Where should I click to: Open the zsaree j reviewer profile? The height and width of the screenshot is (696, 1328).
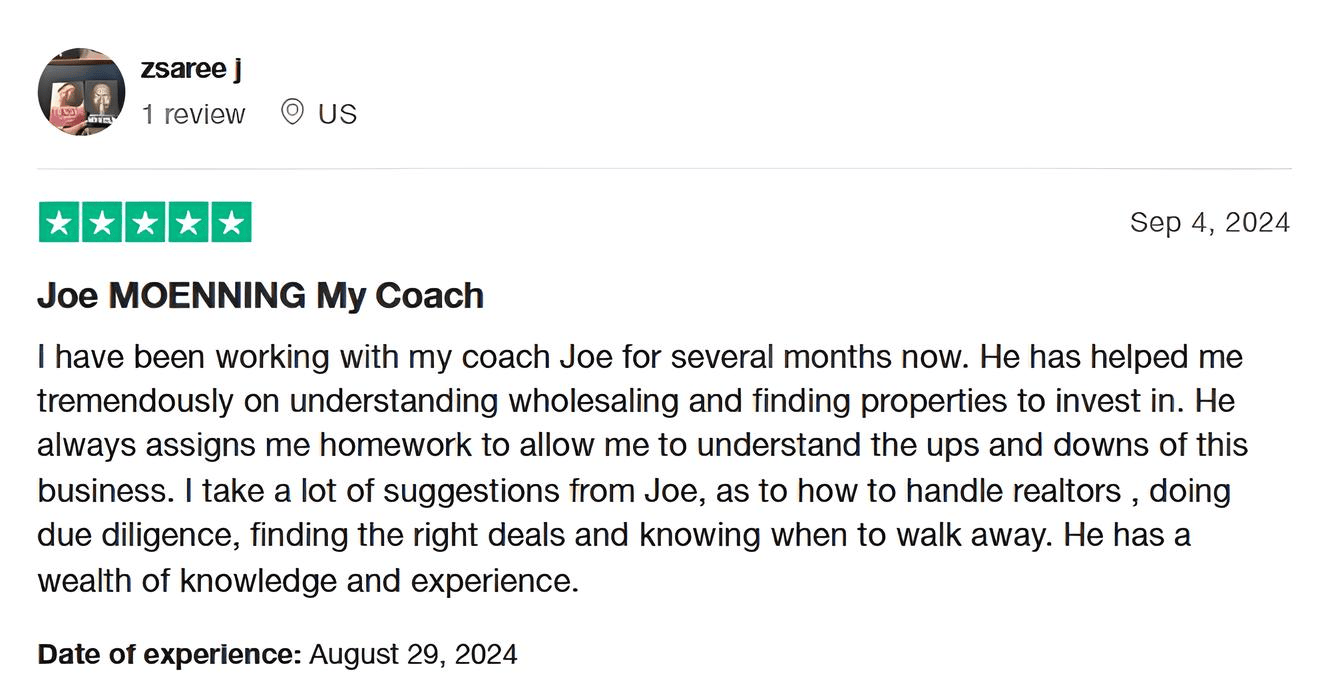(x=191, y=69)
